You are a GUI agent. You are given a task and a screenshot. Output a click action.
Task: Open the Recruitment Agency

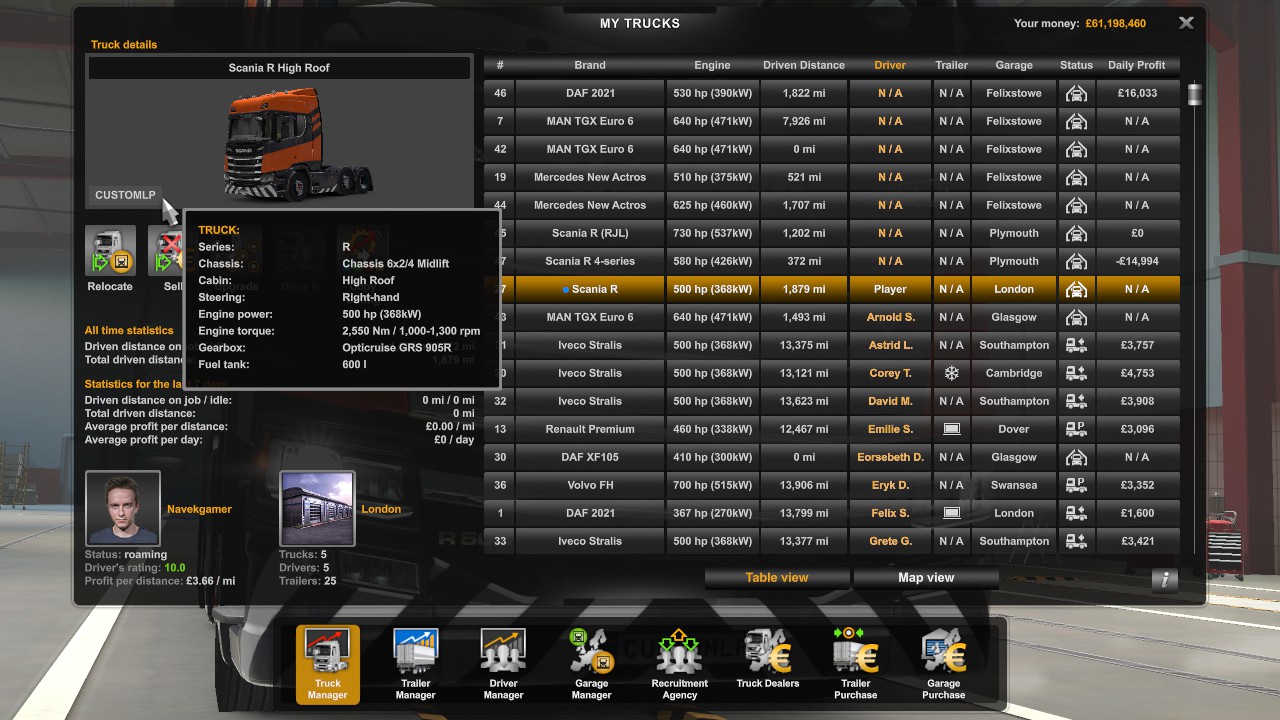[x=680, y=664]
